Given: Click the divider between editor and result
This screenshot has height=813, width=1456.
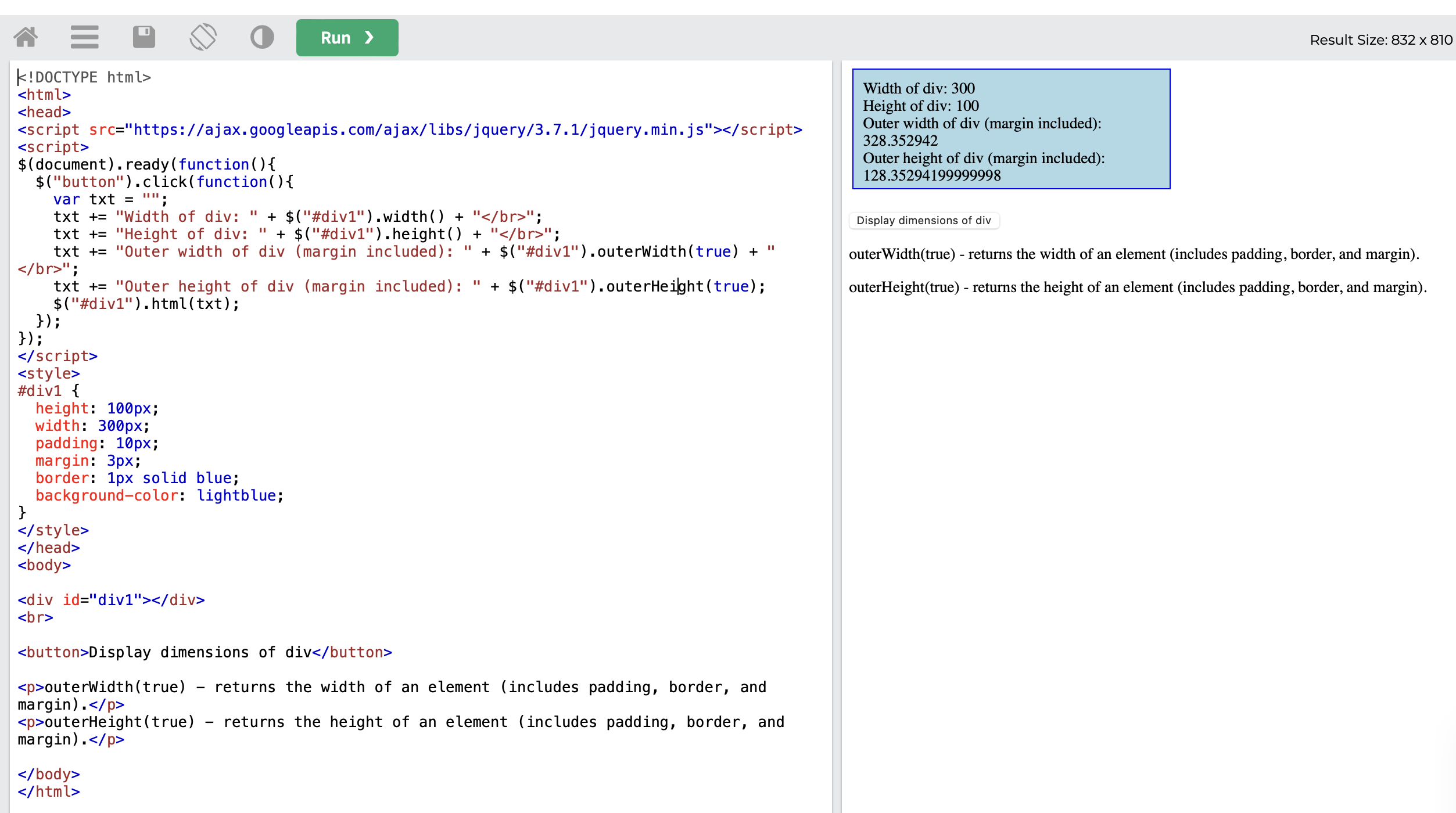Looking at the screenshot, I should pyautogui.click(x=837, y=436).
